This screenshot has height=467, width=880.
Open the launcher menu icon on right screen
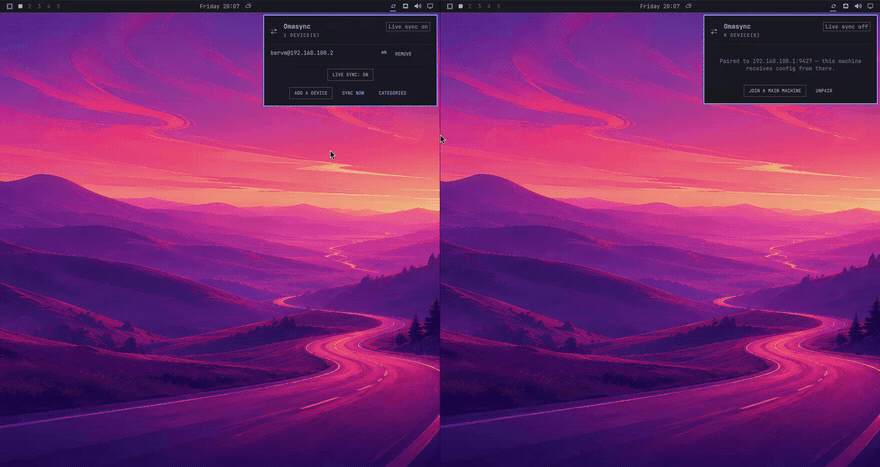point(450,6)
